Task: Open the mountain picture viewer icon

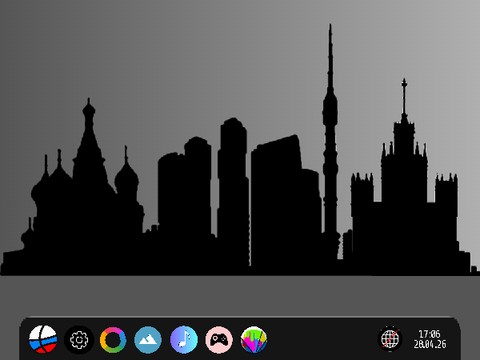Action: pyautogui.click(x=148, y=340)
